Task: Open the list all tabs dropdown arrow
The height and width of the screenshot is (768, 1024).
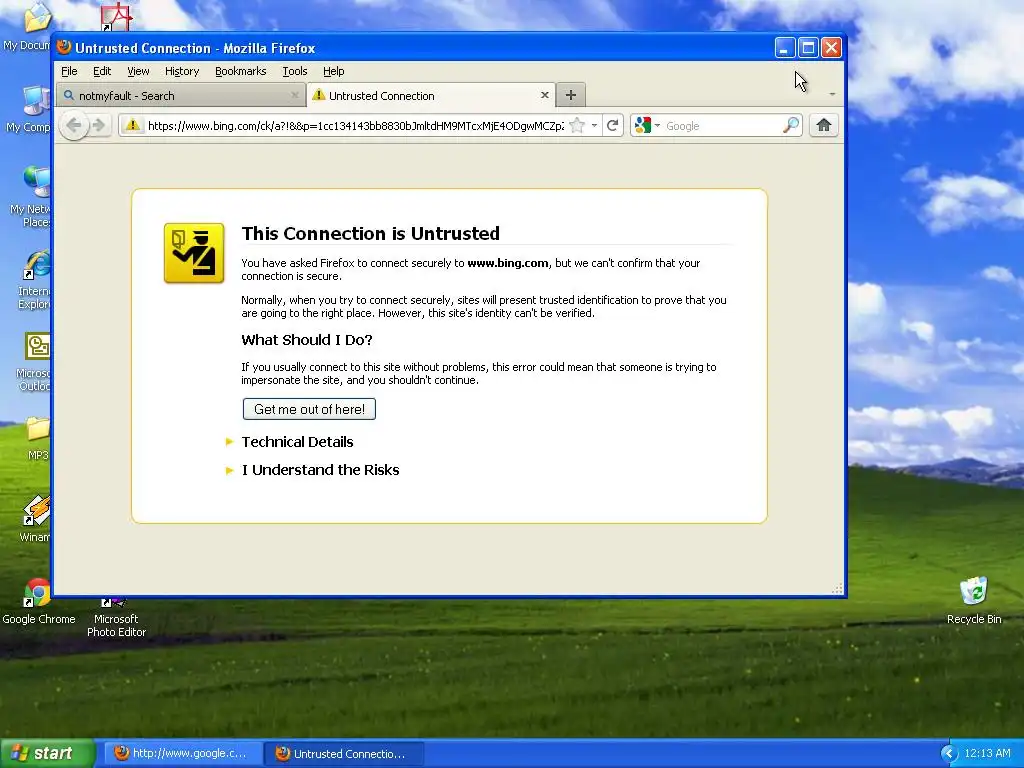Action: coord(832,95)
